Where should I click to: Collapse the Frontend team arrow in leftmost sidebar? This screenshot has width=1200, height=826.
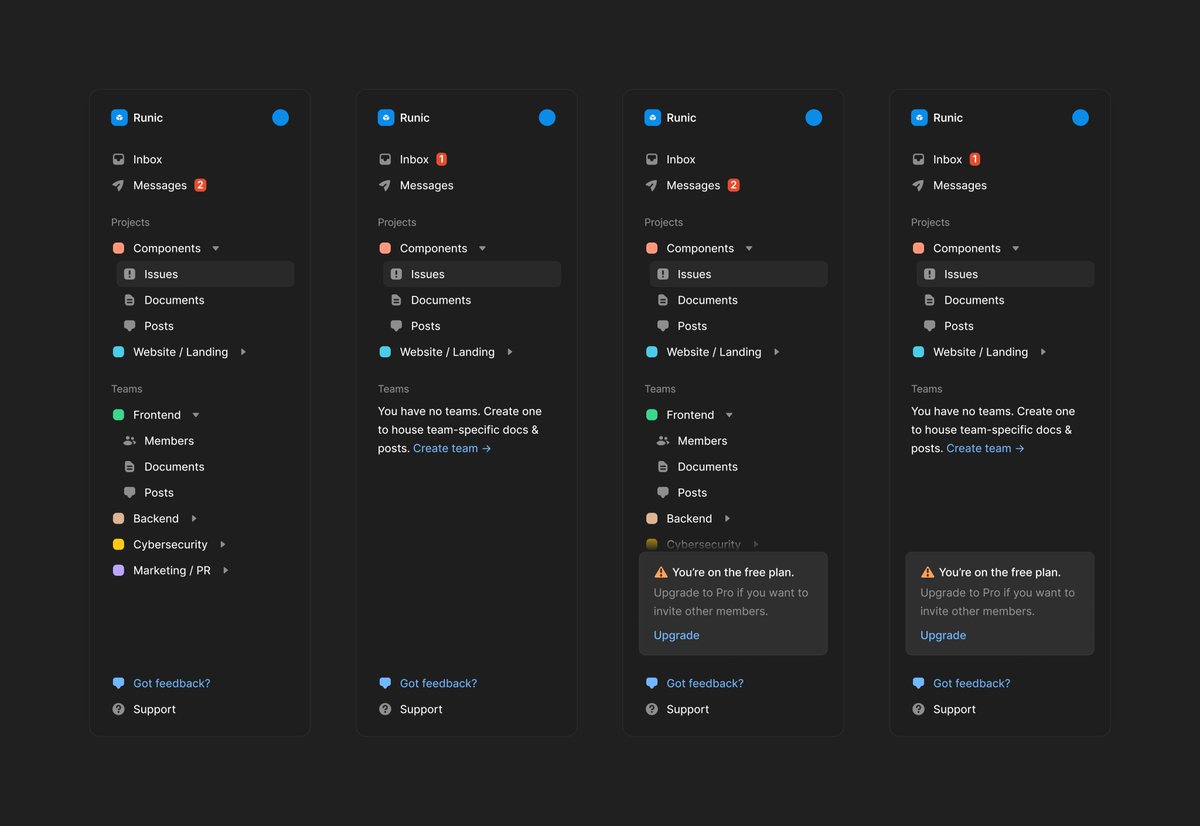(196, 415)
